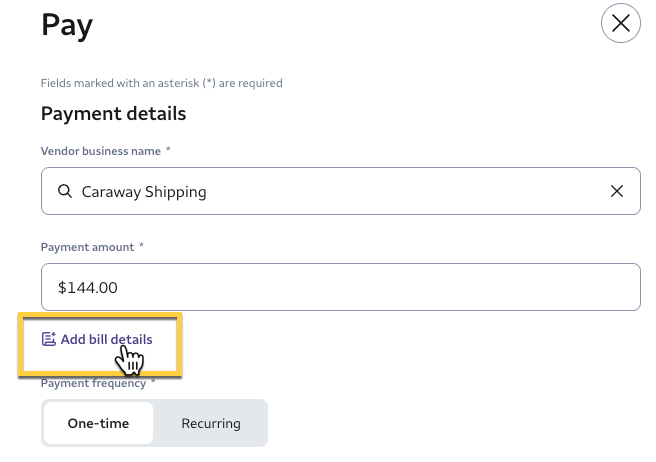Click the Pay heading
Viewport: 656px width, 462px height.
pyautogui.click(x=67, y=24)
